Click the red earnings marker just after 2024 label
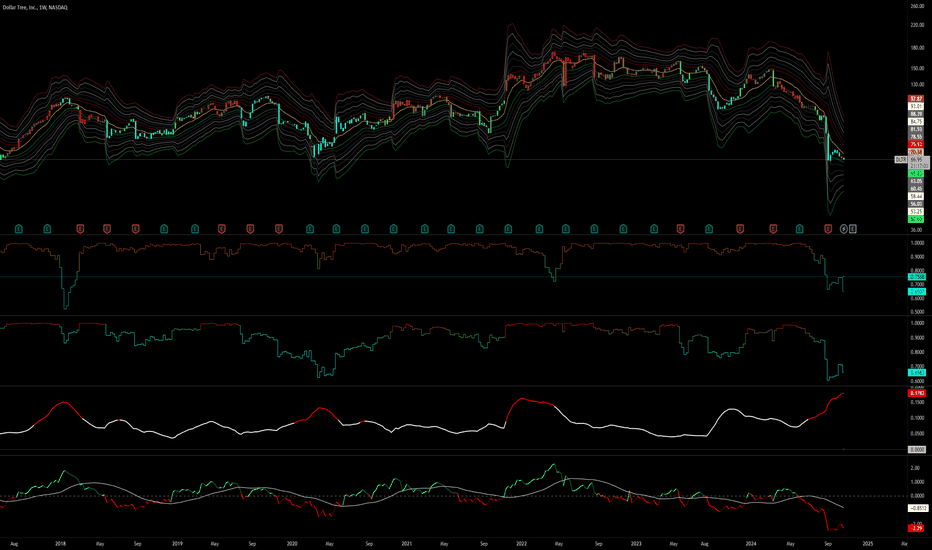 [773, 228]
